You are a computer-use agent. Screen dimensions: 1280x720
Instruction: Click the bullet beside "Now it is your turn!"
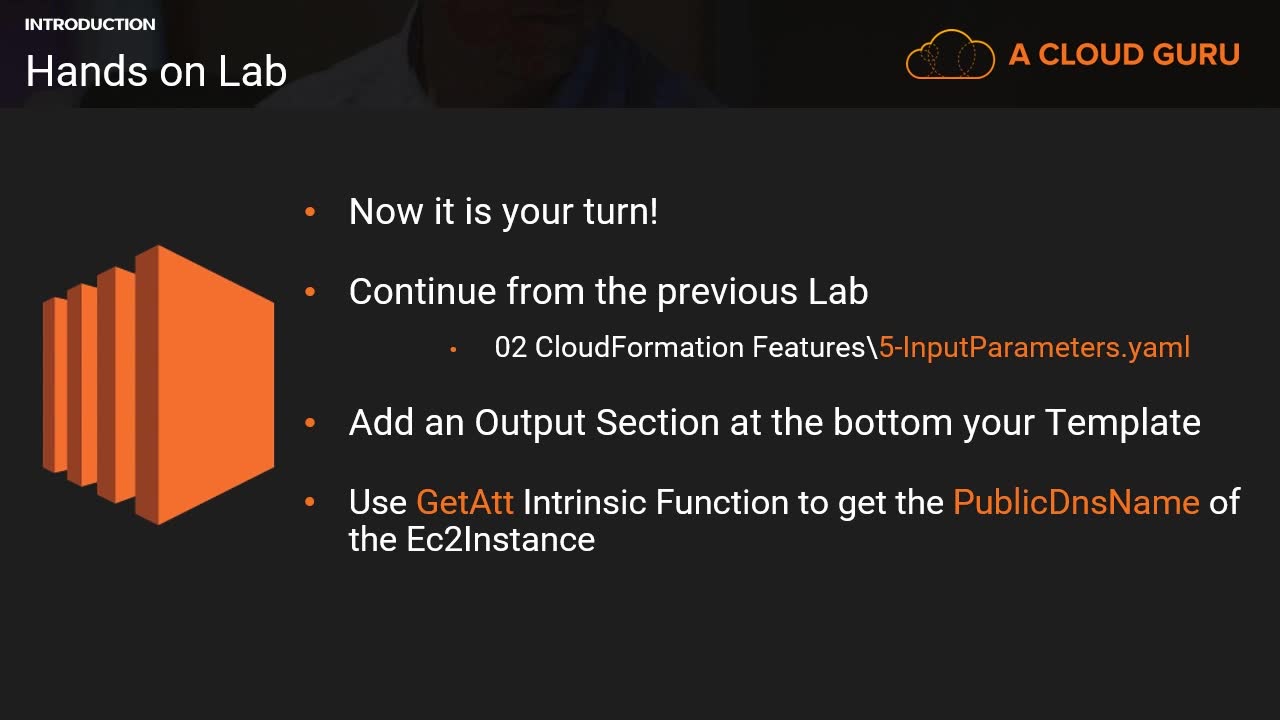(310, 212)
